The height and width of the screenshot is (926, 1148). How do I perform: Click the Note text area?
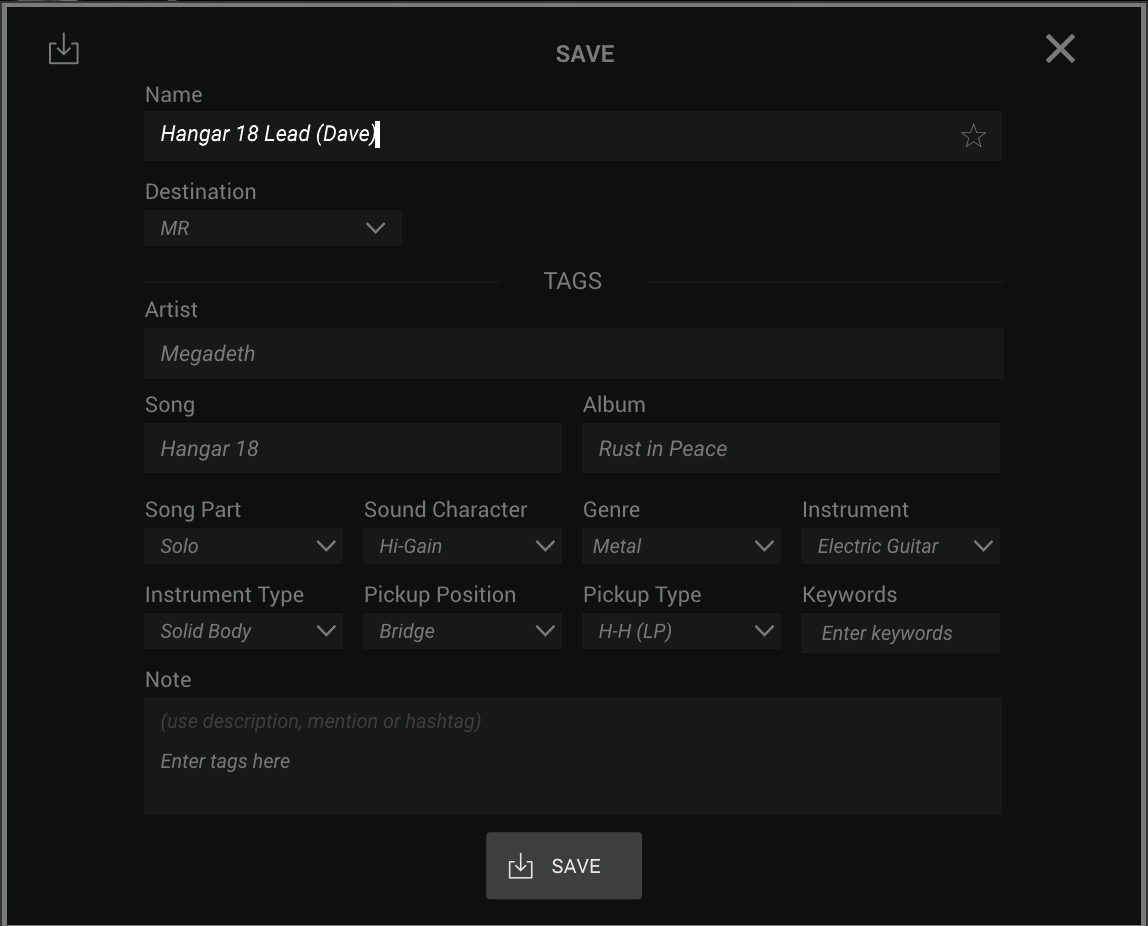pyautogui.click(x=573, y=756)
